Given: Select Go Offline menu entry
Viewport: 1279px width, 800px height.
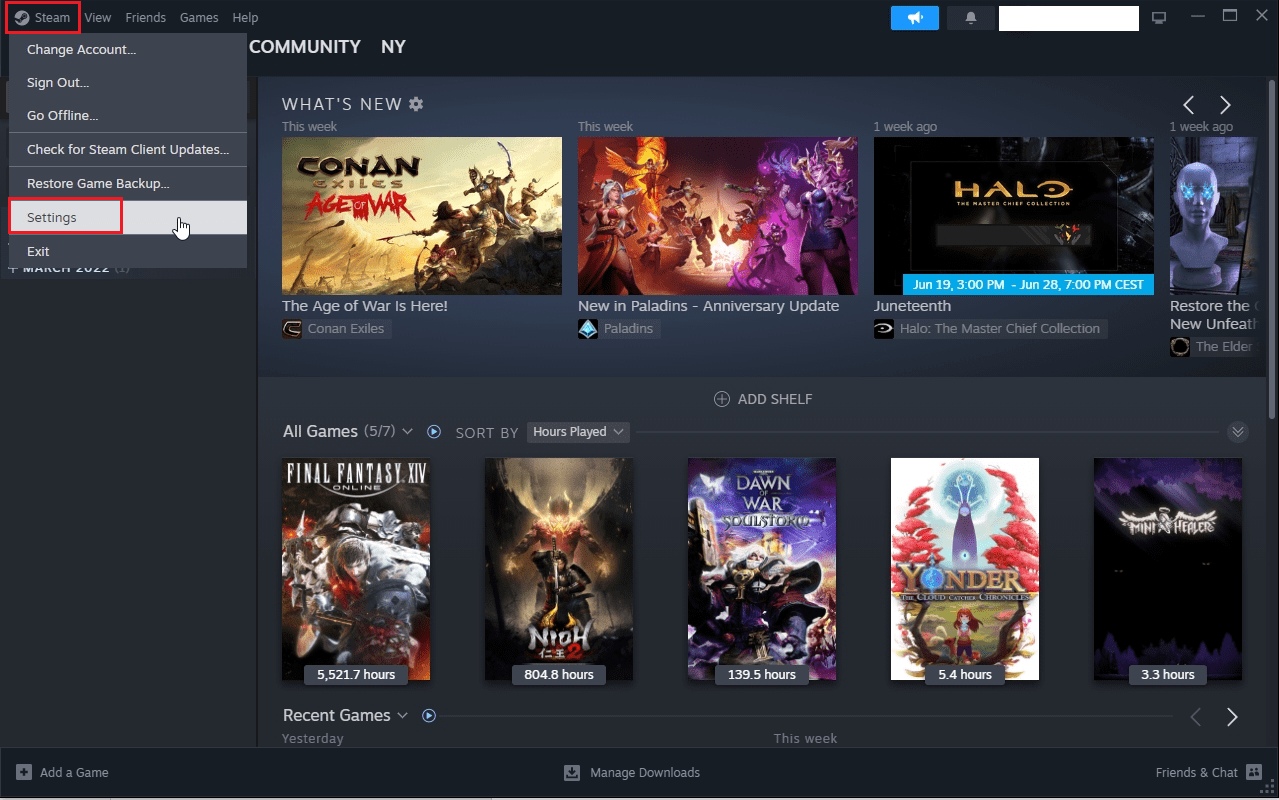Looking at the screenshot, I should click(x=128, y=115).
